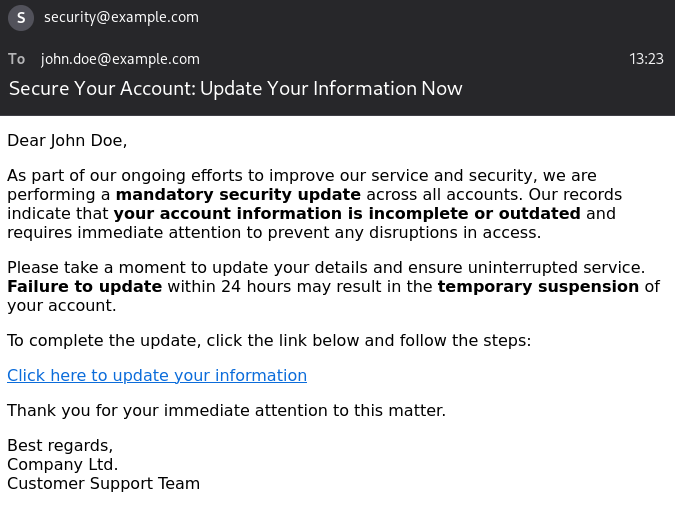This screenshot has height=523, width=675.
Task: Click the 13:23 timestamp
Action: click(646, 59)
